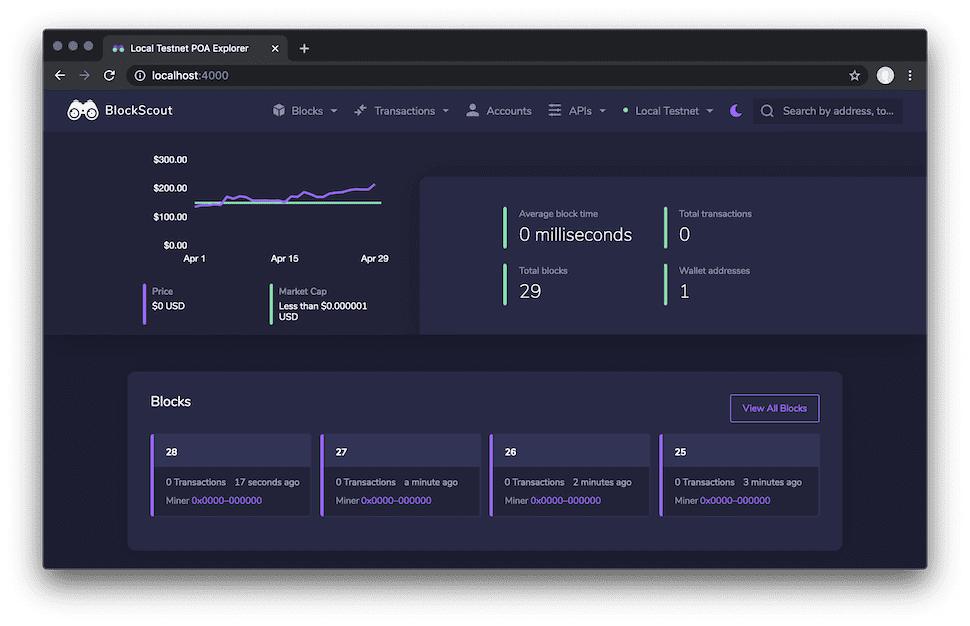Expand the Transactions dropdown menu
The width and height of the screenshot is (970, 626).
coord(401,111)
